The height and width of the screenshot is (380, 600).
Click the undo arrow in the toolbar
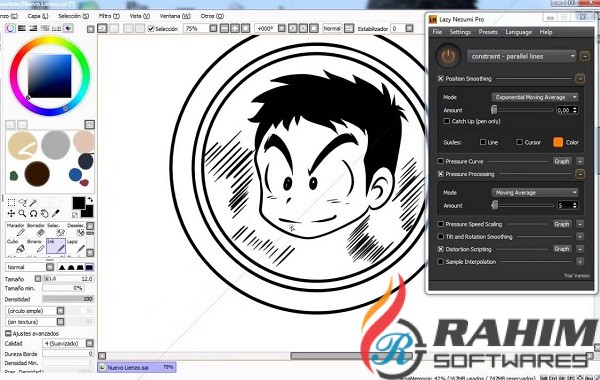point(102,28)
